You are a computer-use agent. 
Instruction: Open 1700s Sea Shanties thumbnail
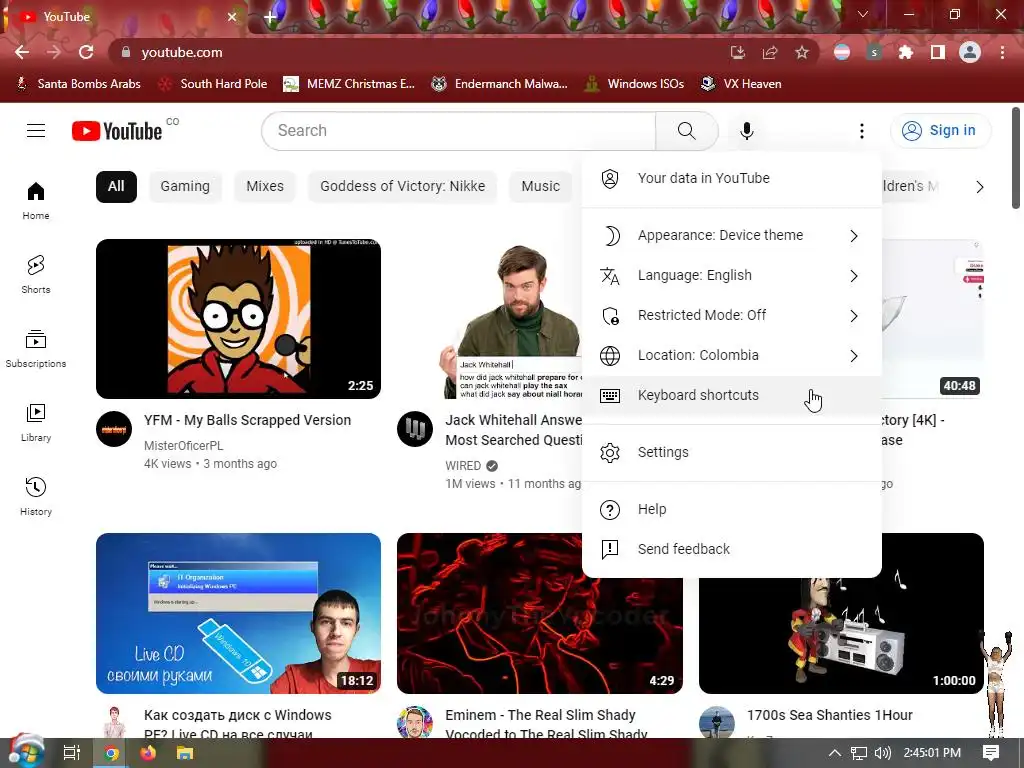coord(841,614)
